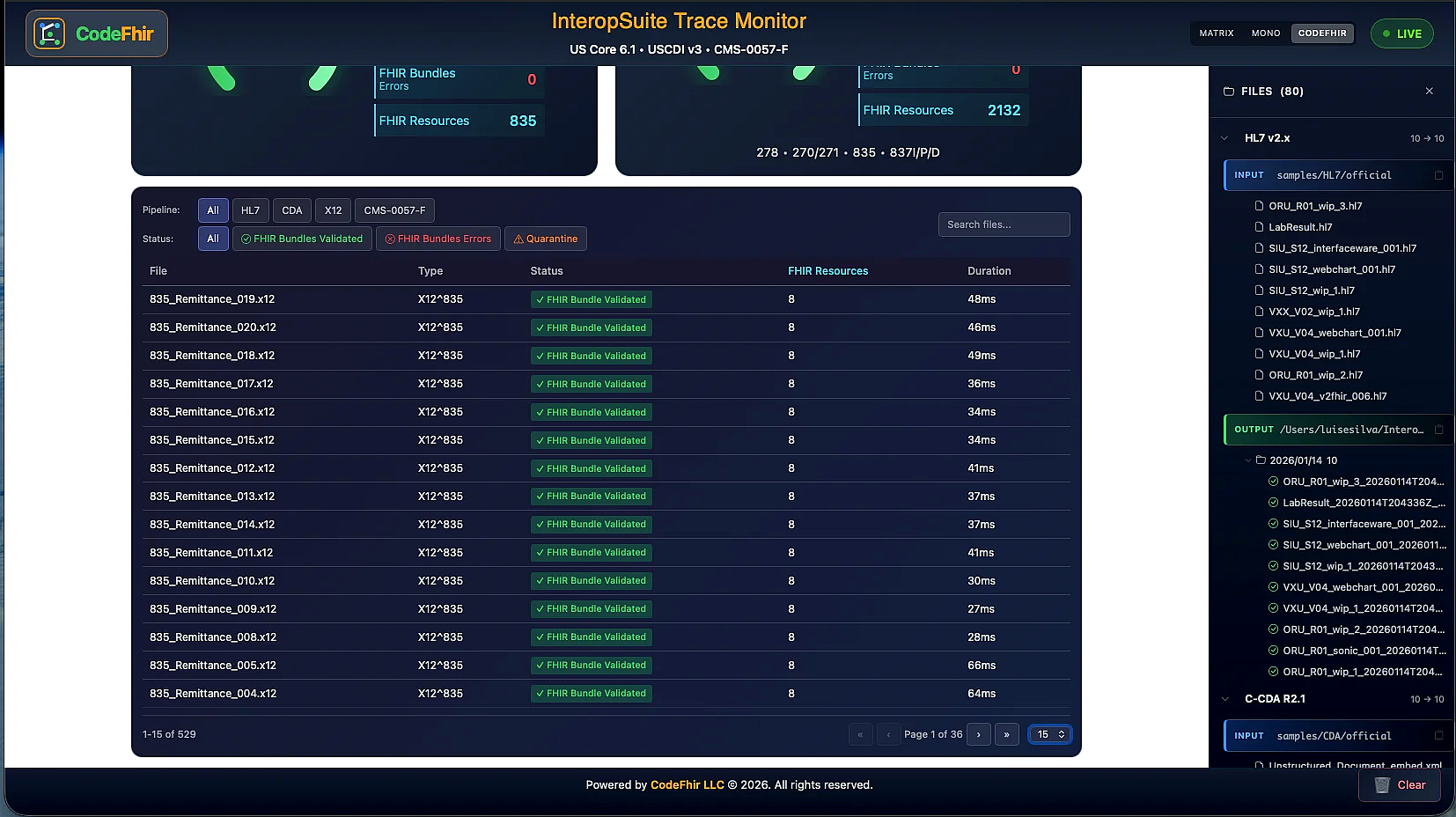1456x817 pixels.
Task: Toggle the FHIR Bundles Validated filter
Action: [302, 239]
